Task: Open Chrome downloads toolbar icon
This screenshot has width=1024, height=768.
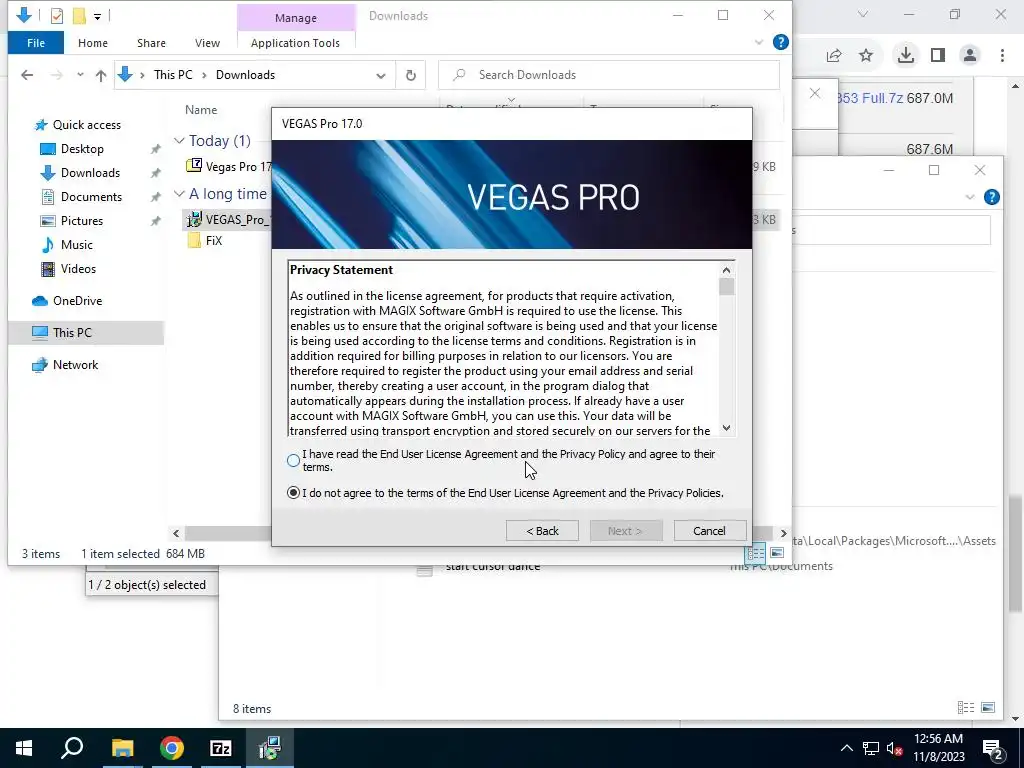Action: tap(906, 56)
